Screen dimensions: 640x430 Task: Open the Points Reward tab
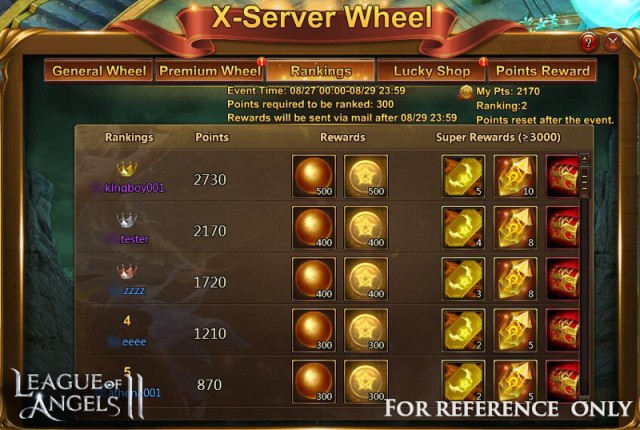pos(542,71)
